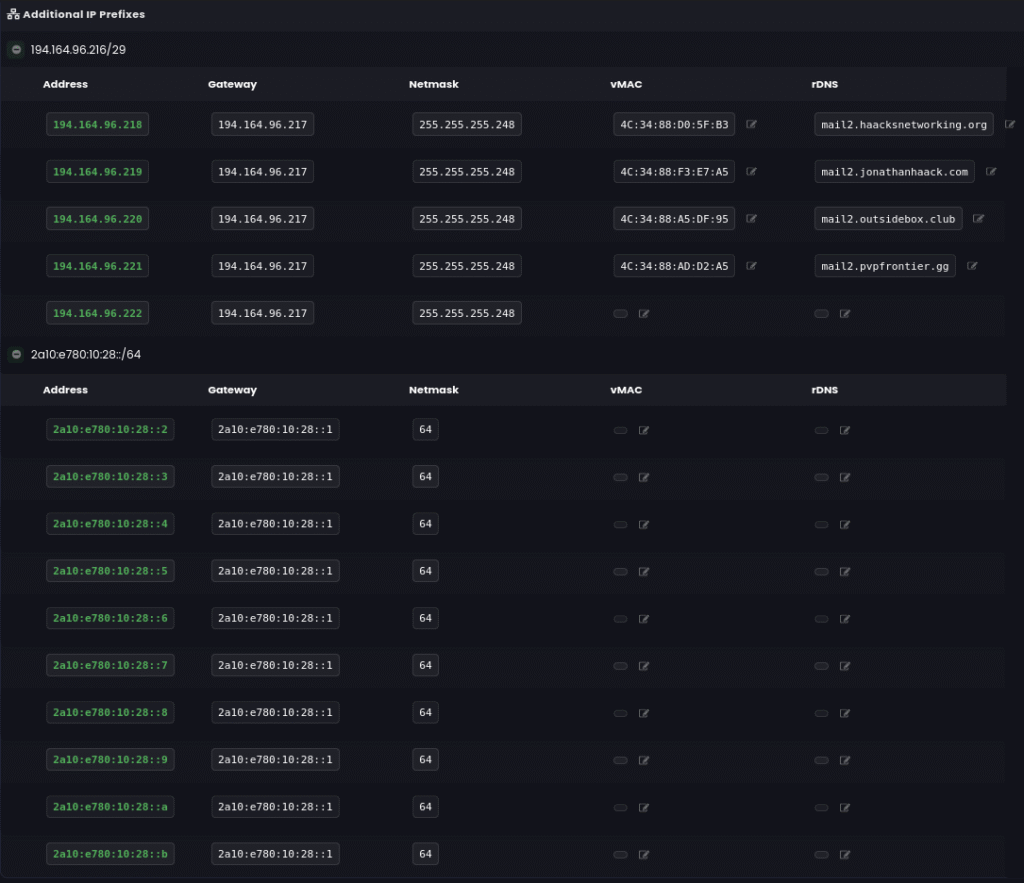Edit rDNS for mail2.outsidebox.club
This screenshot has width=1024, height=883.
pos(978,219)
